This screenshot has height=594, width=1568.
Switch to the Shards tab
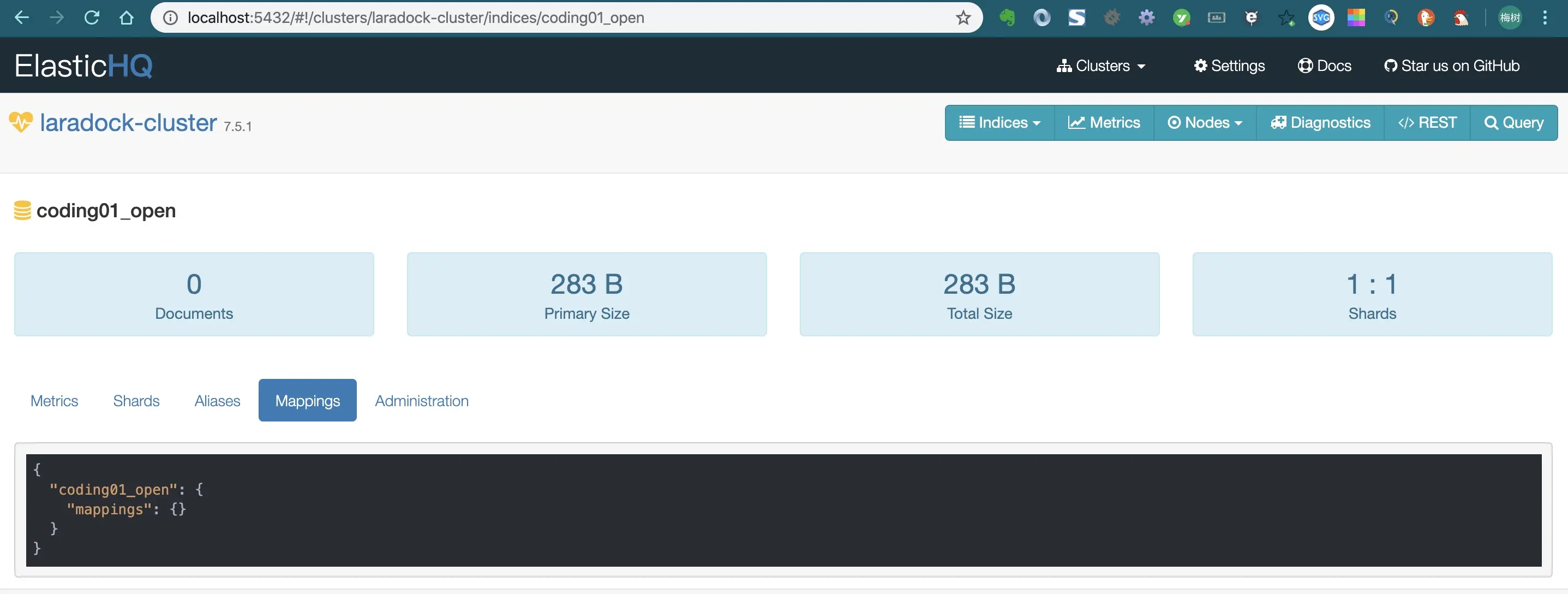click(136, 400)
